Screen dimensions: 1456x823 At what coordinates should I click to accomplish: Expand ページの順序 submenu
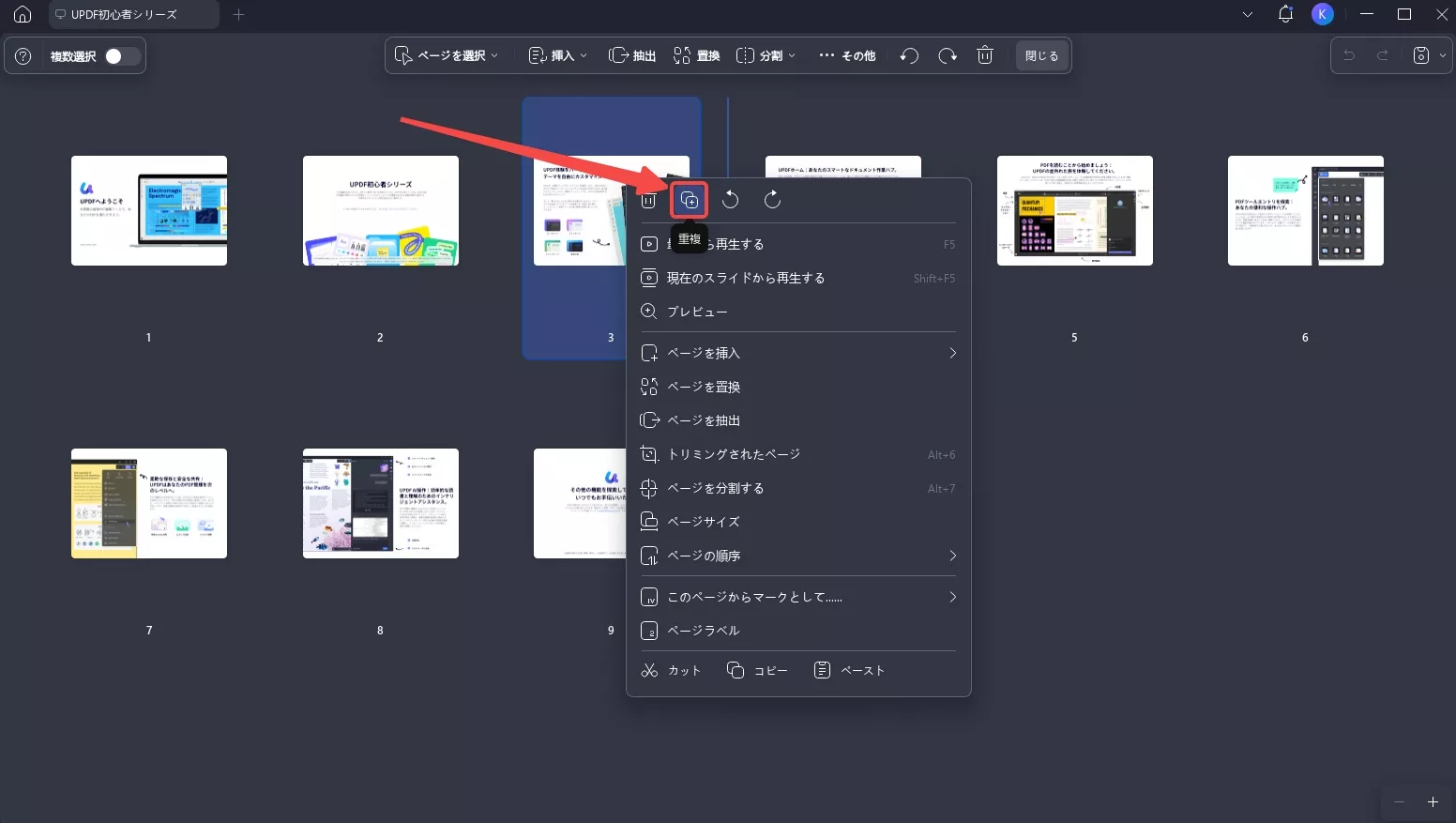tap(798, 556)
